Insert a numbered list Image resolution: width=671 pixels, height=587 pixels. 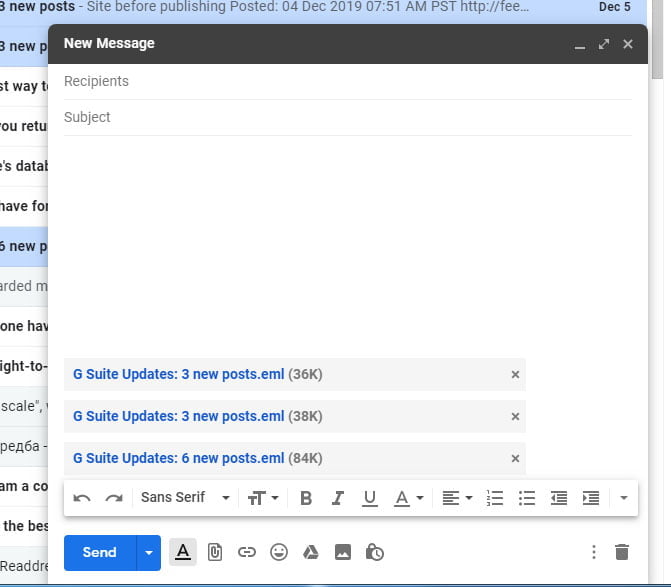click(x=495, y=498)
